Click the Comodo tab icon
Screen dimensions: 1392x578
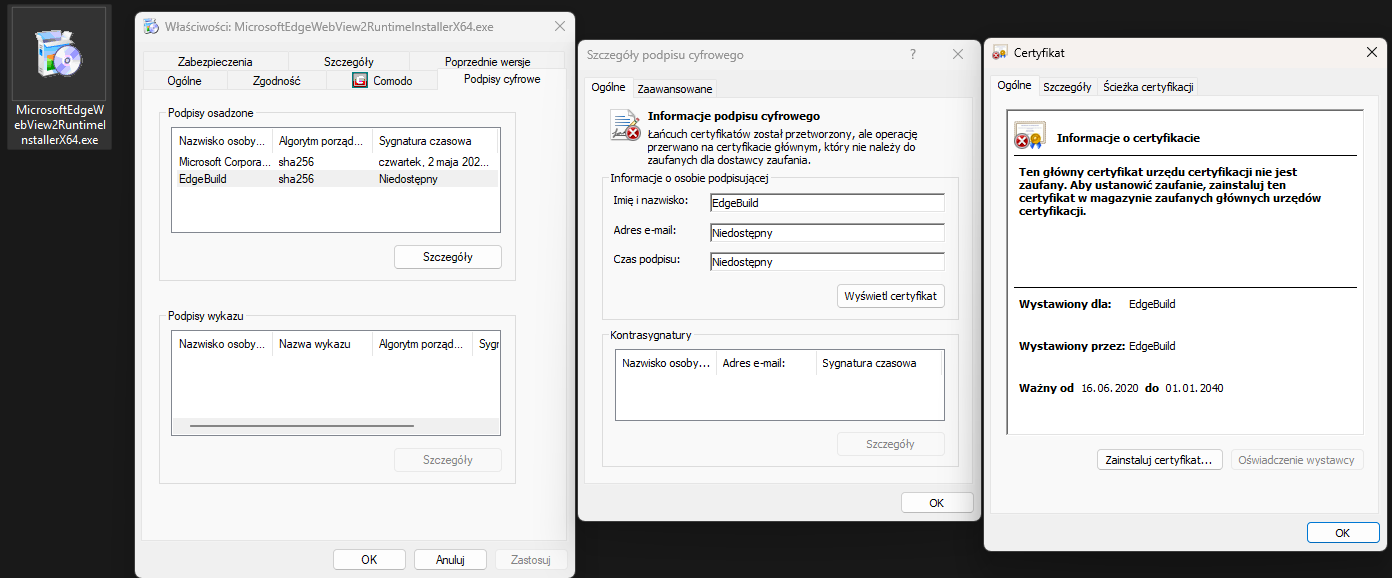click(x=361, y=80)
